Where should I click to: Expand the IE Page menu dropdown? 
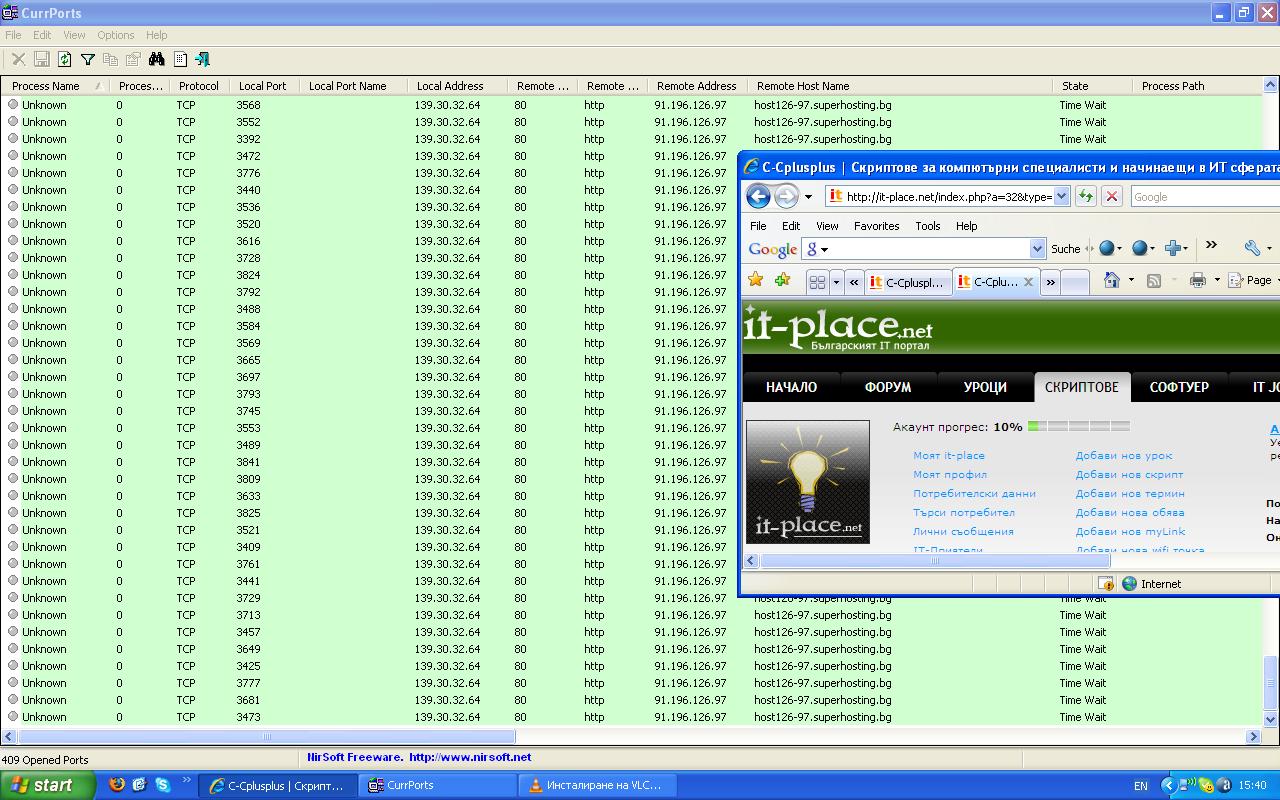point(1277,281)
